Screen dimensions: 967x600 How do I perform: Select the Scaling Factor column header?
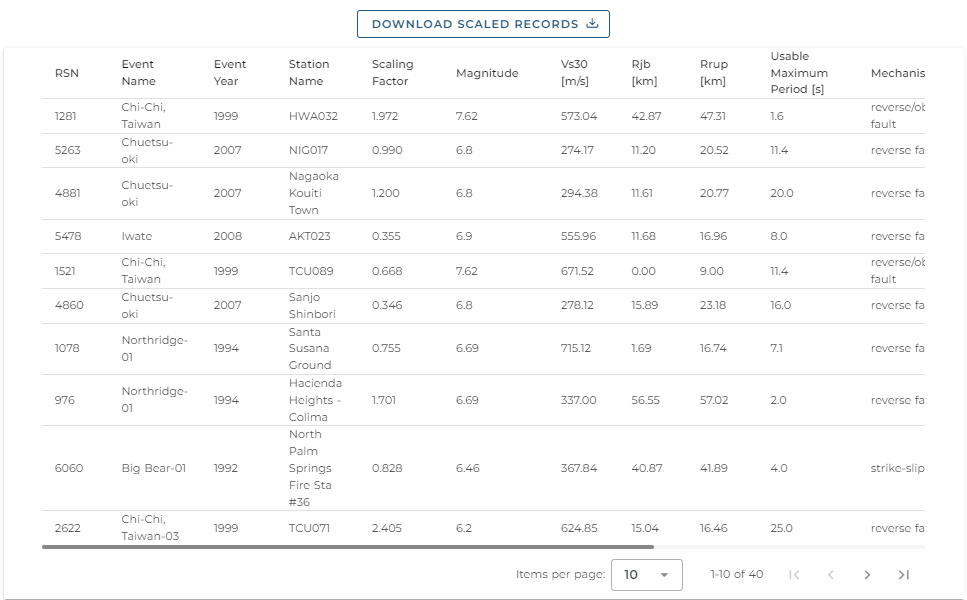pyautogui.click(x=392, y=73)
